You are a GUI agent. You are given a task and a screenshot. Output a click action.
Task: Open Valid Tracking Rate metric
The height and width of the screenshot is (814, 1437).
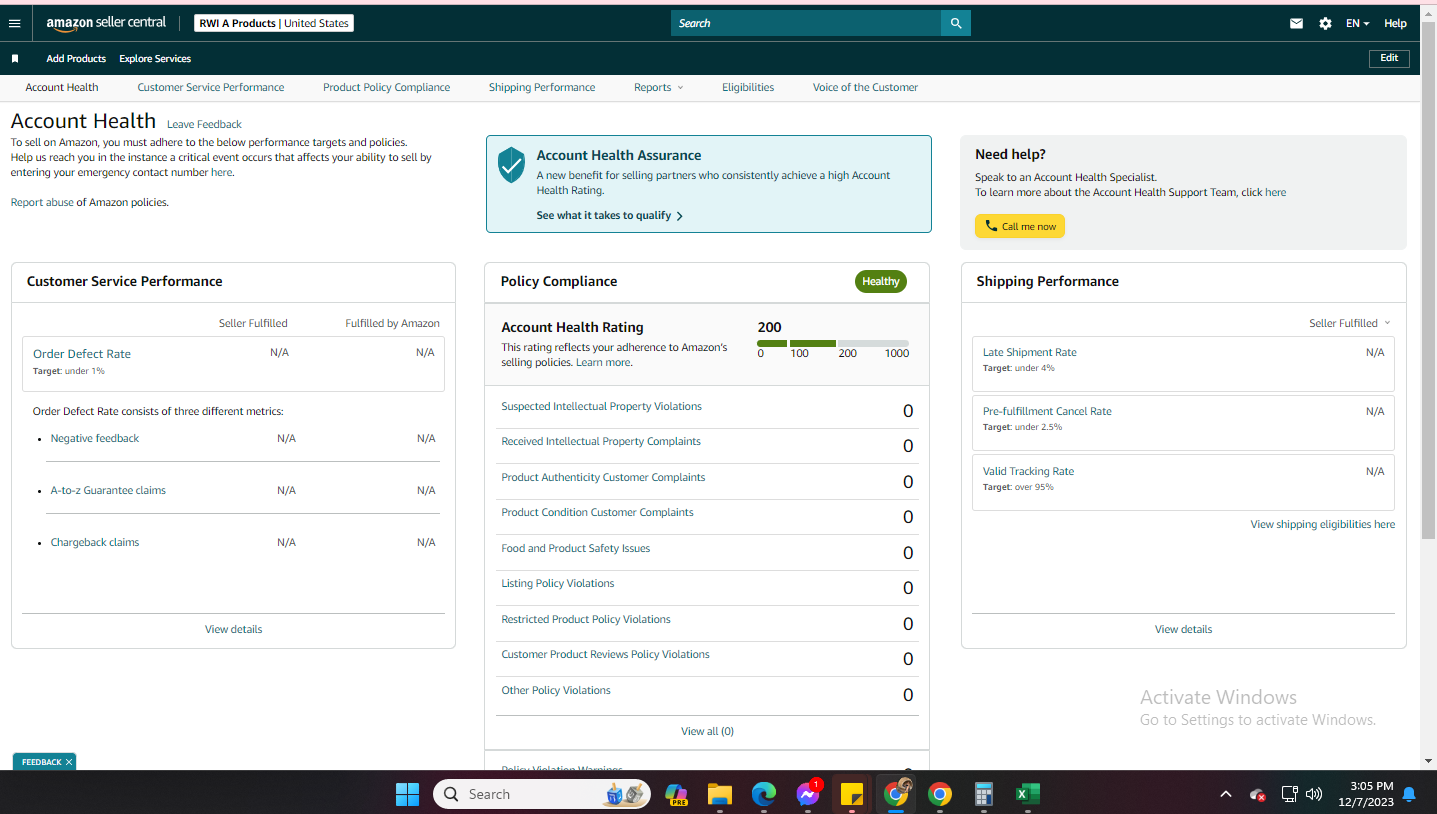tap(1028, 471)
